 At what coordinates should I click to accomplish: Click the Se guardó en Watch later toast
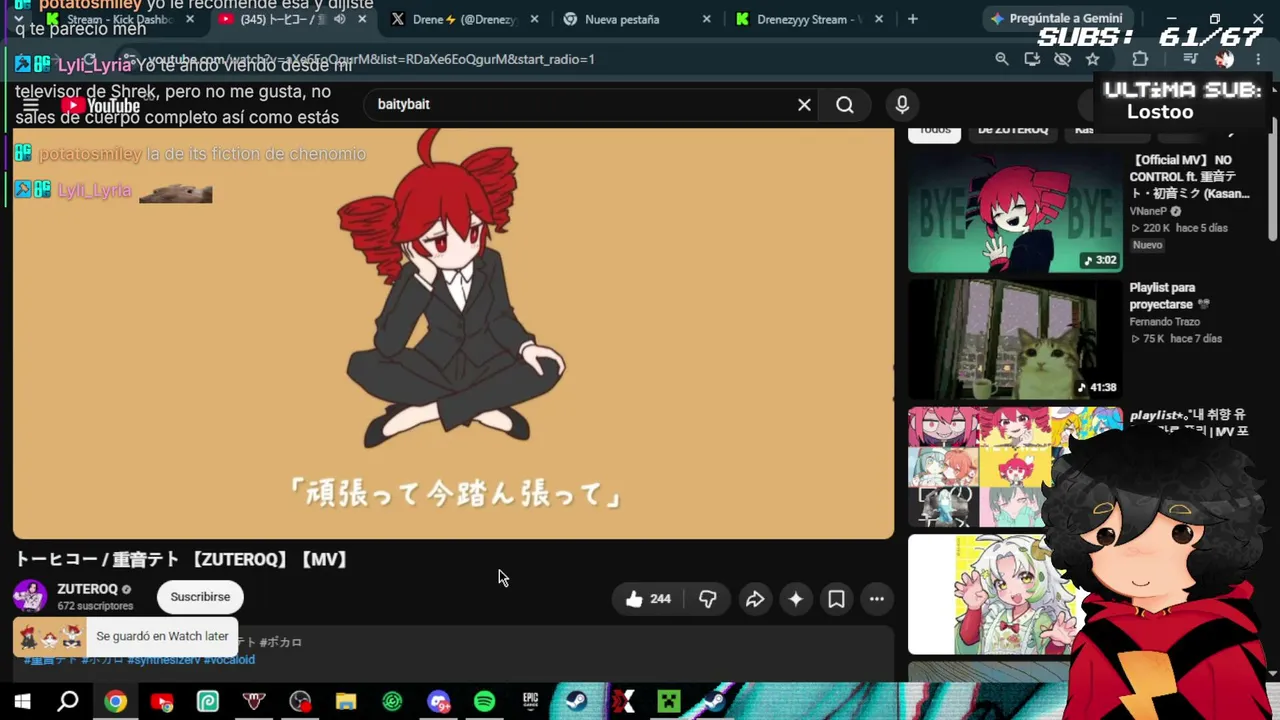click(126, 636)
